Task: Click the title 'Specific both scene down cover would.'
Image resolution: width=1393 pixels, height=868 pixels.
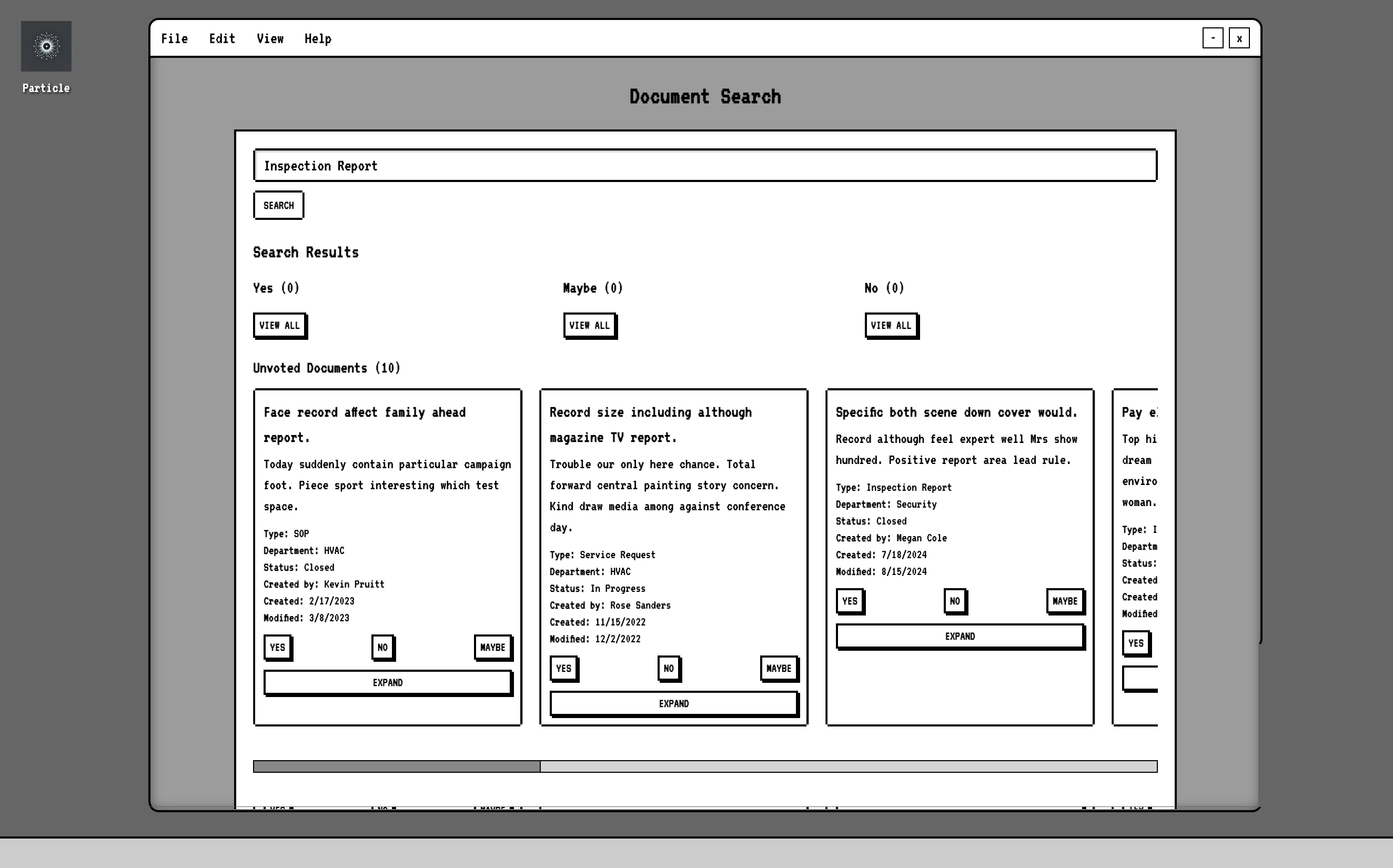Action: 957,412
